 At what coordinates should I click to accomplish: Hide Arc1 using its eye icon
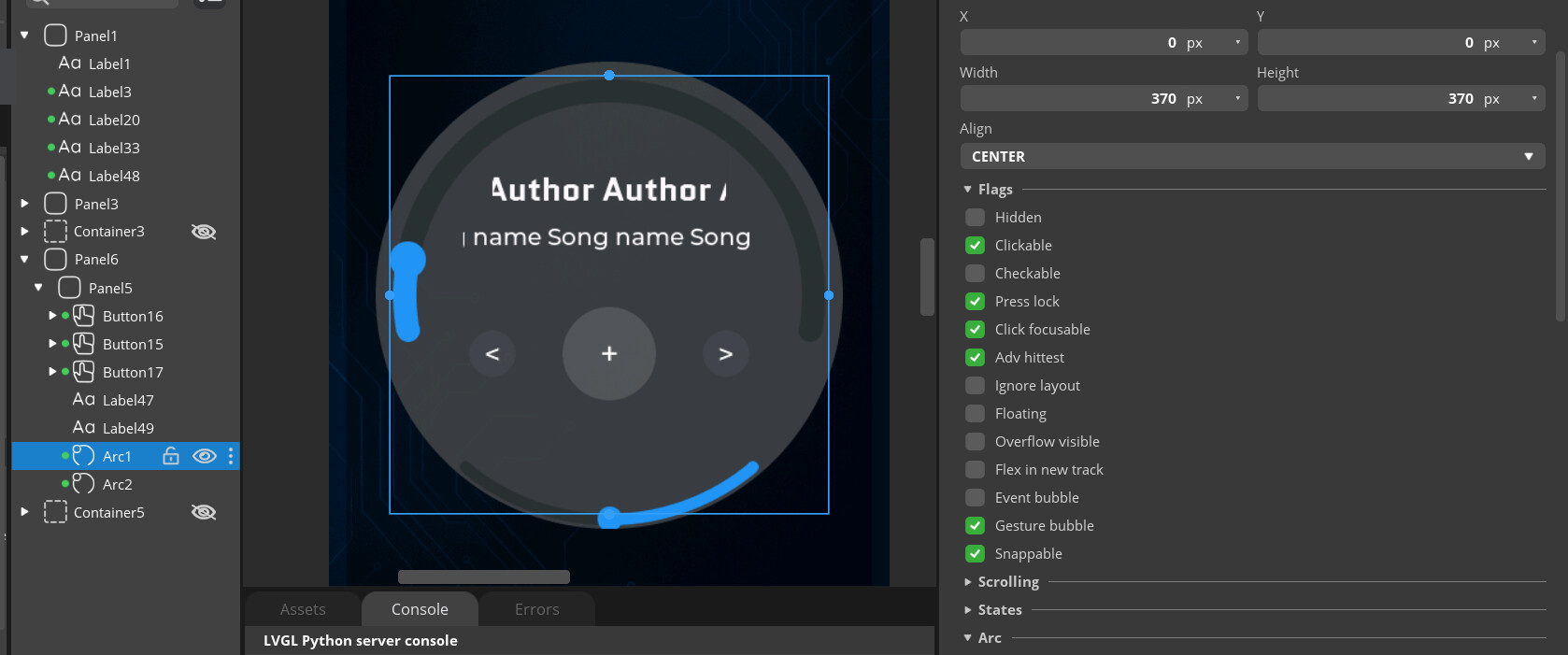204,456
